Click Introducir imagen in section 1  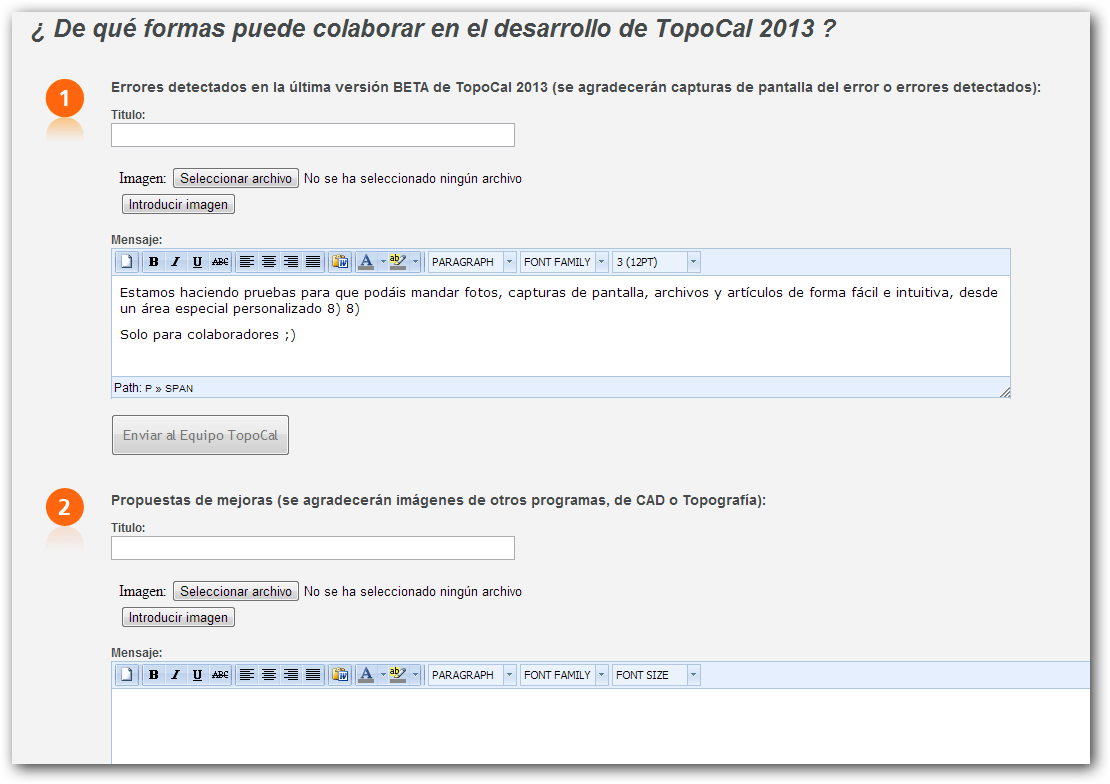pos(178,205)
